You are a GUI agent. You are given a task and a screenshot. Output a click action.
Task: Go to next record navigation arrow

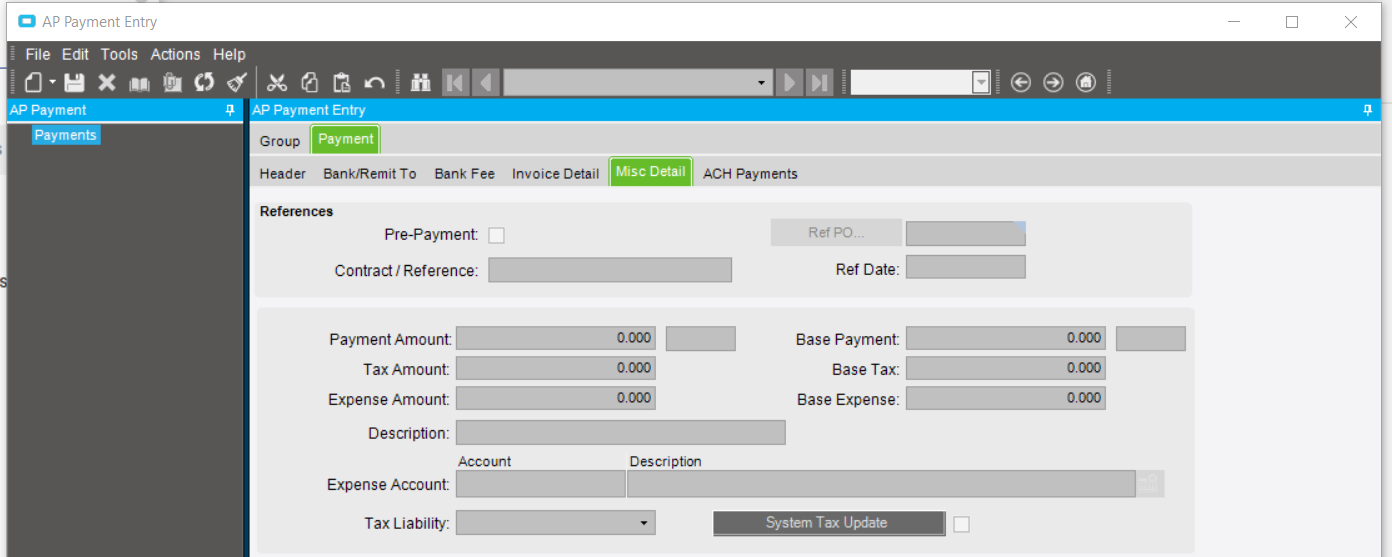(x=790, y=83)
